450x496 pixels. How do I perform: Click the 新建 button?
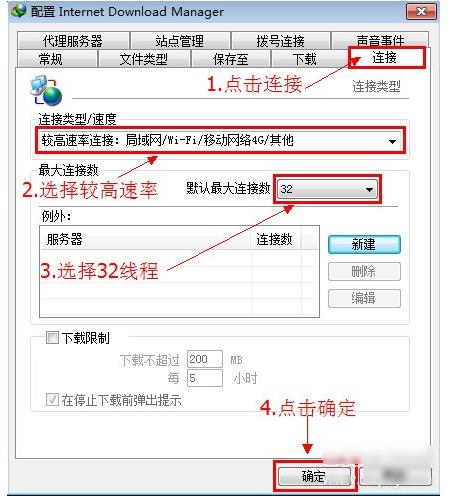tap(364, 245)
